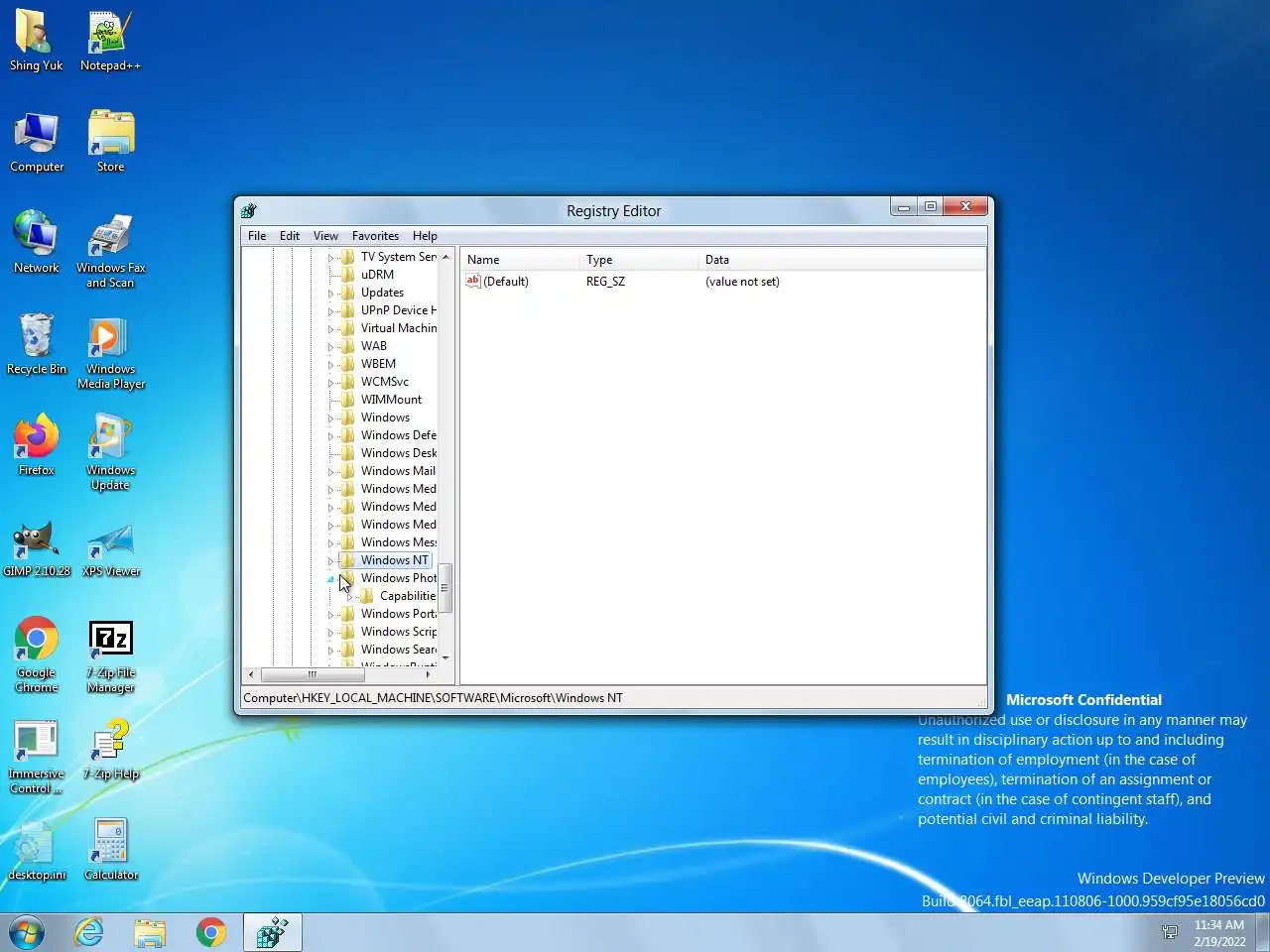Image resolution: width=1270 pixels, height=952 pixels.
Task: Select the Windows Desktop key
Action: click(398, 453)
